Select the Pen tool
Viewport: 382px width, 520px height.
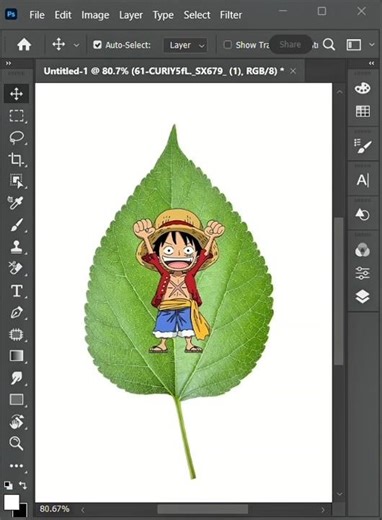pyautogui.click(x=16, y=313)
